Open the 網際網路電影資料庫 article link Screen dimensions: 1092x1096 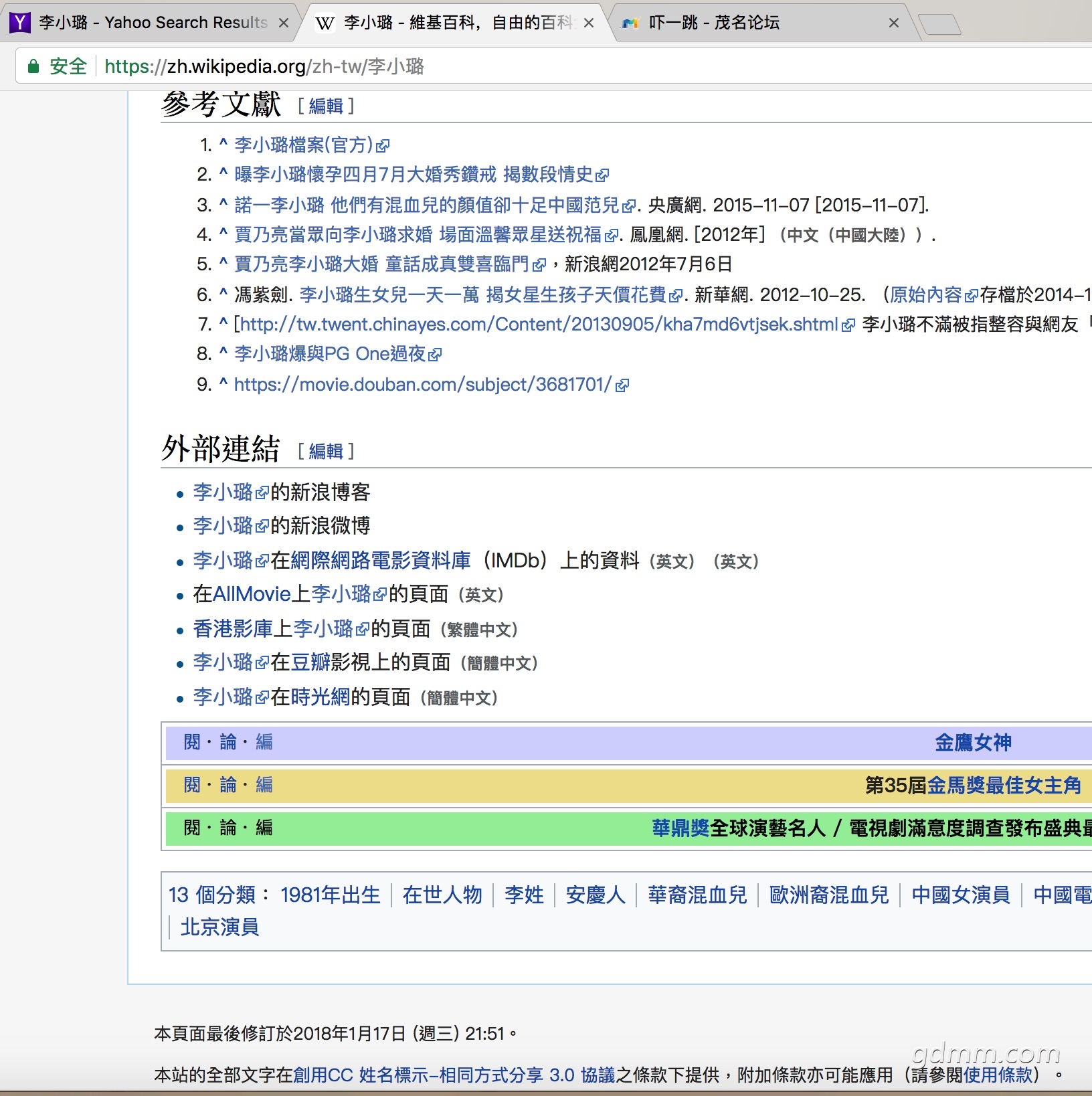pyautogui.click(x=381, y=560)
